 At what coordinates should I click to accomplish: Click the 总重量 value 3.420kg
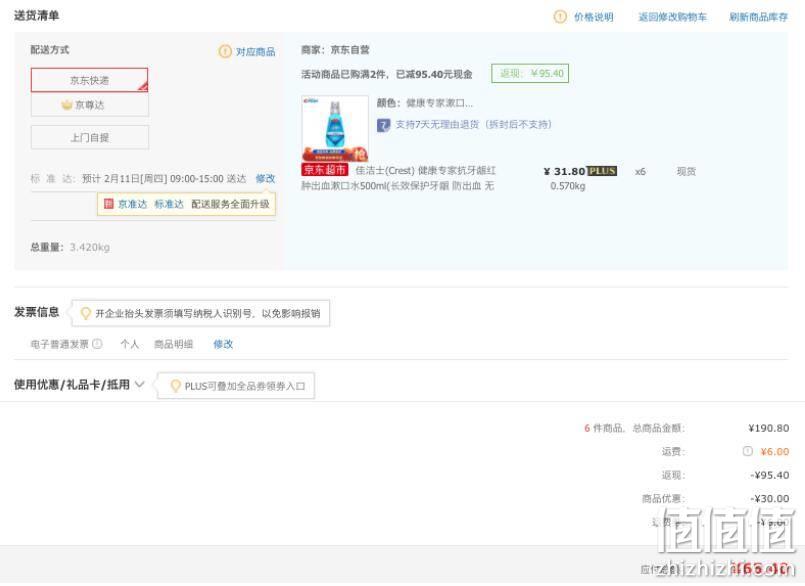(x=90, y=247)
